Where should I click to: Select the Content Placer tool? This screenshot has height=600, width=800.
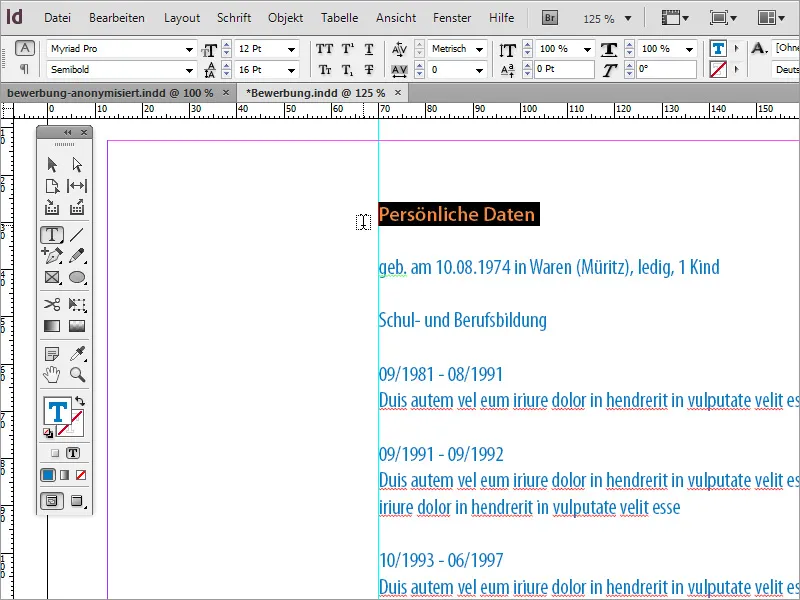77,207
